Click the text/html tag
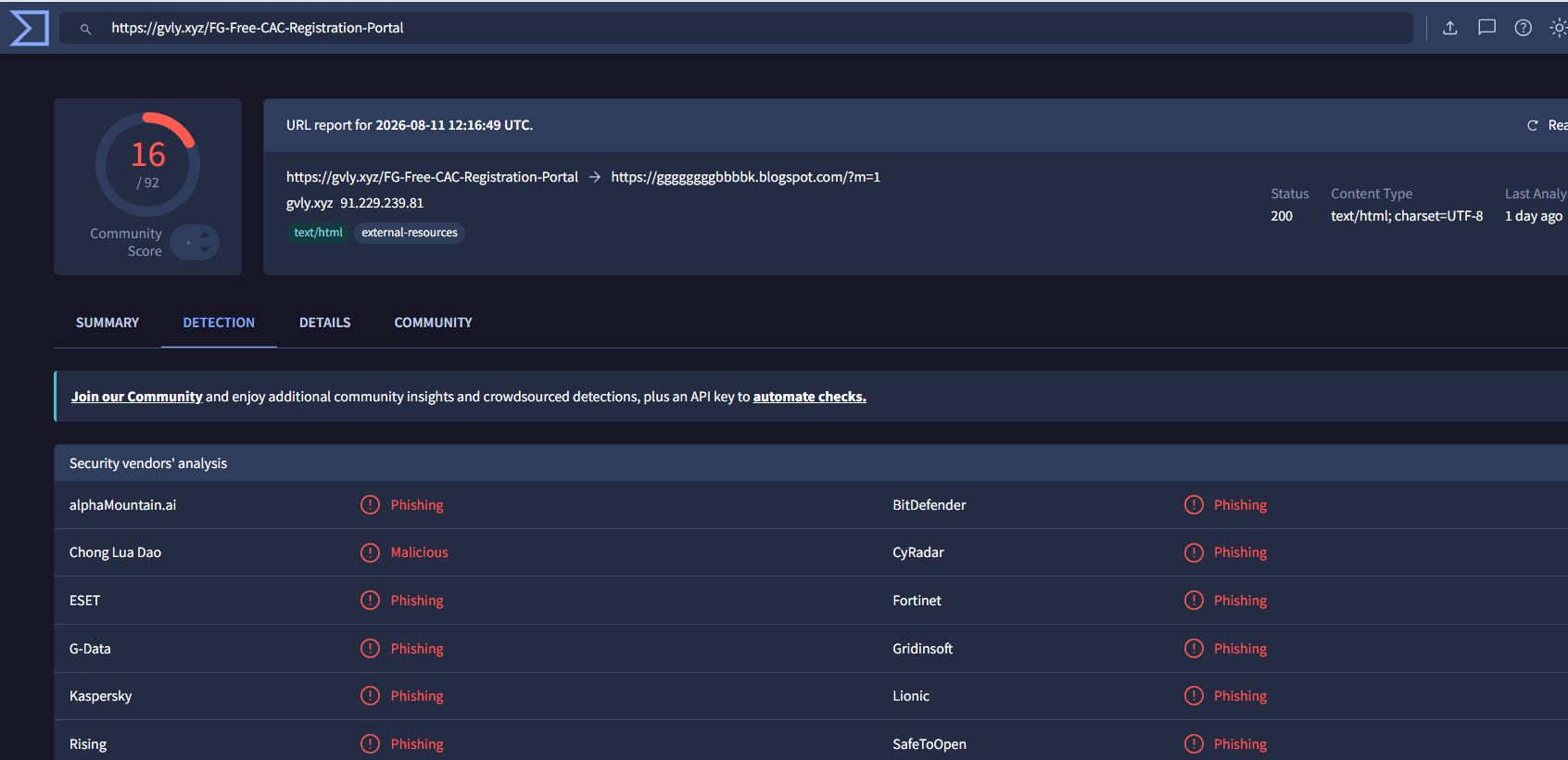This screenshot has width=1568, height=760. 318,233
